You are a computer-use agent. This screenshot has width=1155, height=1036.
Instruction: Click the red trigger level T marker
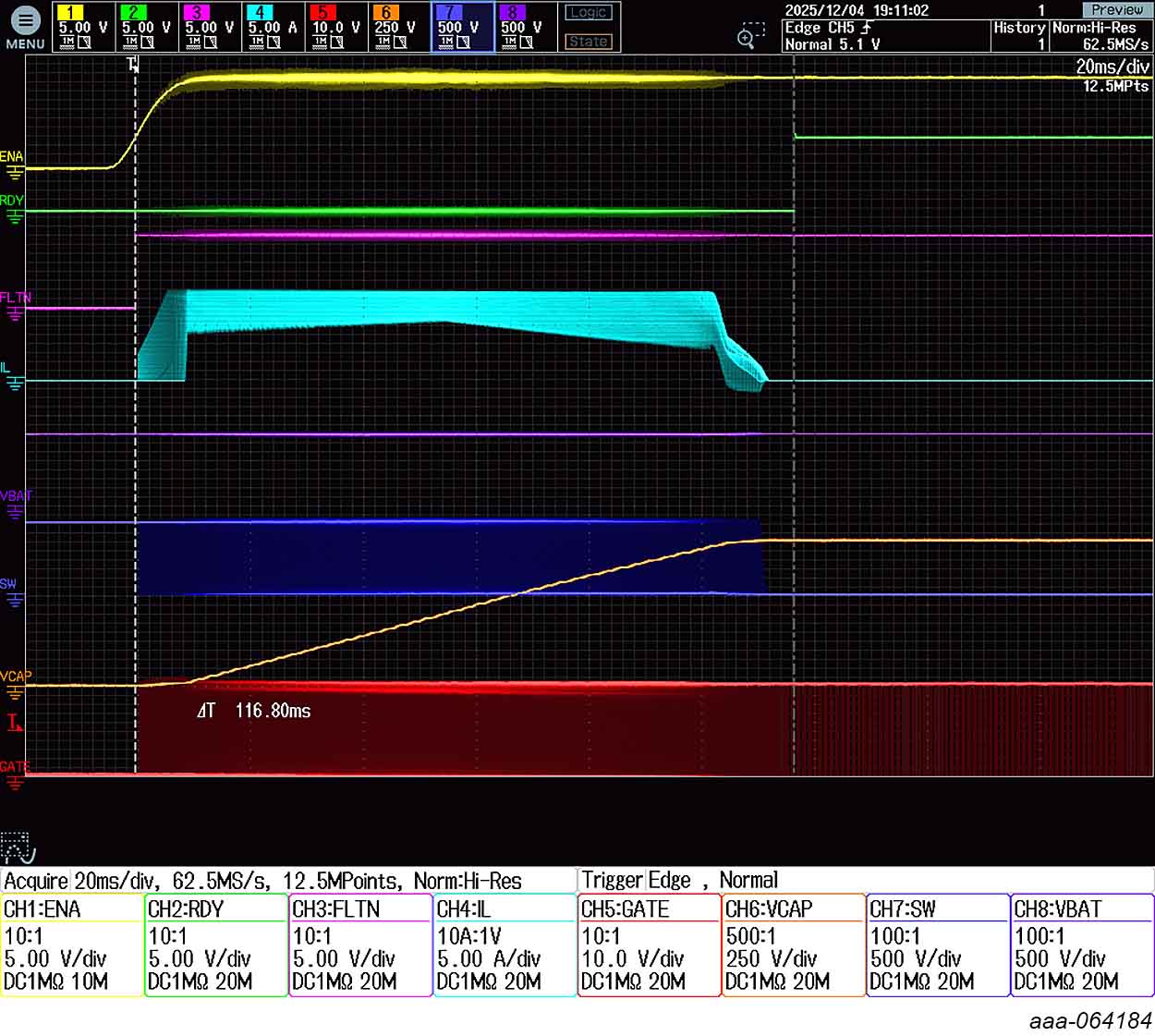pyautogui.click(x=14, y=723)
